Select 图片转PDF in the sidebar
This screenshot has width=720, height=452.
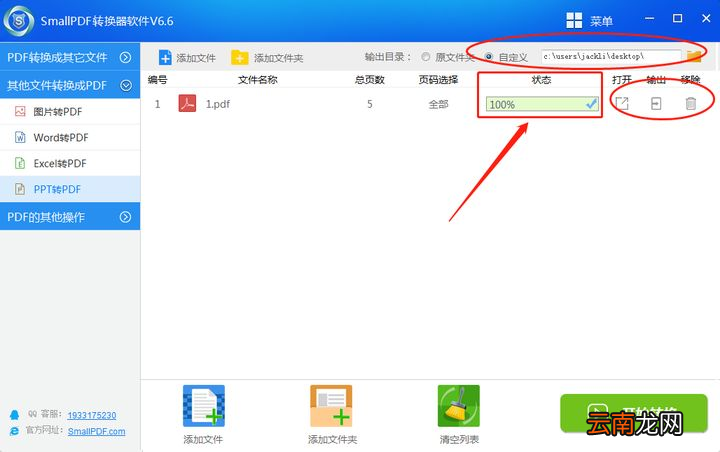click(x=60, y=111)
